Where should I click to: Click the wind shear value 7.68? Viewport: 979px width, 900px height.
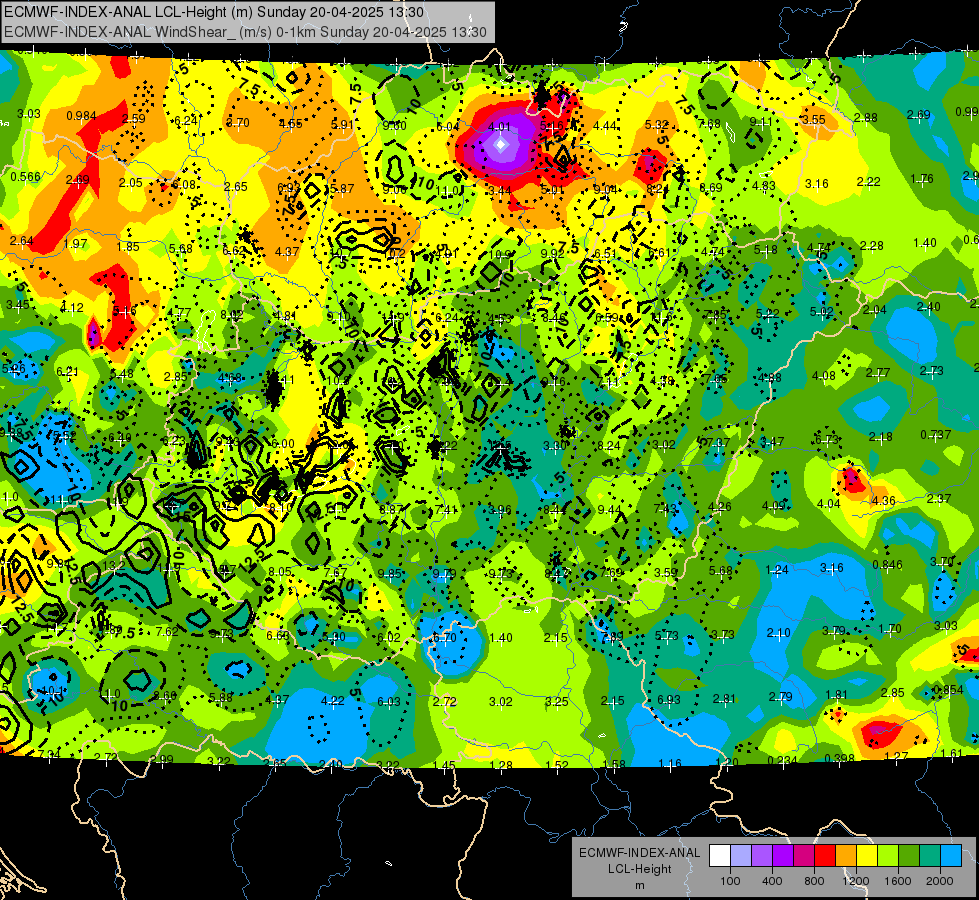click(709, 124)
